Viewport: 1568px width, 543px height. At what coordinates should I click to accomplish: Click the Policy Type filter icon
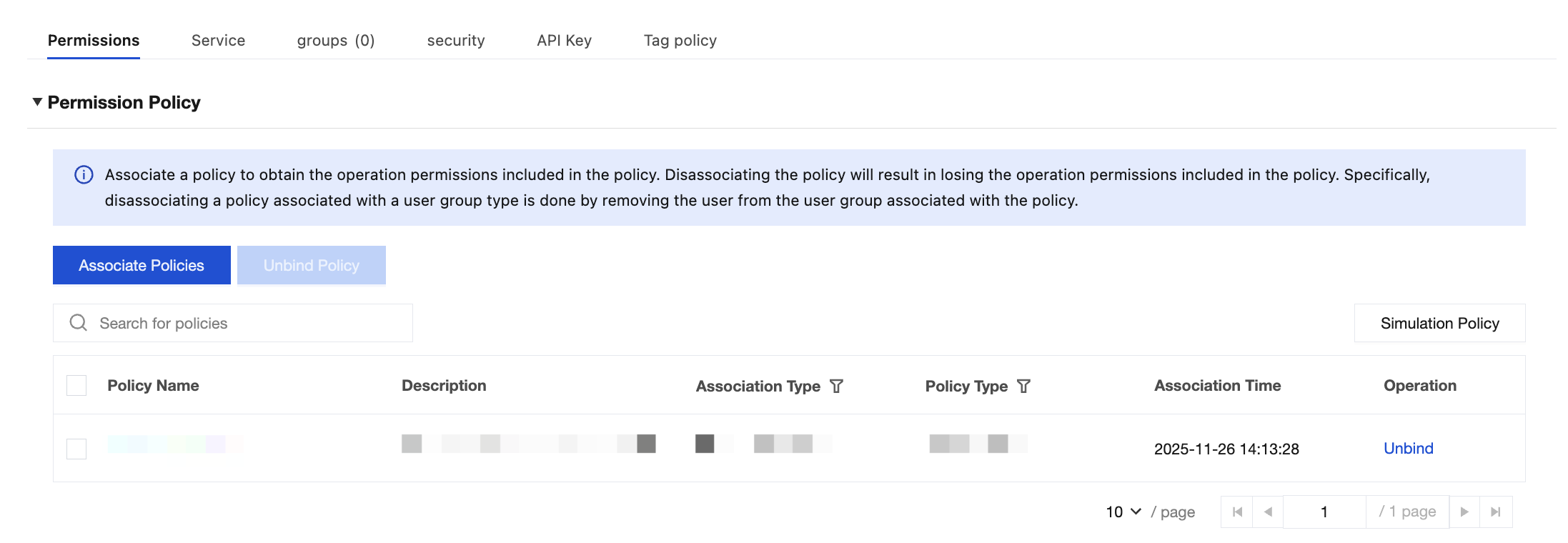click(x=1023, y=387)
